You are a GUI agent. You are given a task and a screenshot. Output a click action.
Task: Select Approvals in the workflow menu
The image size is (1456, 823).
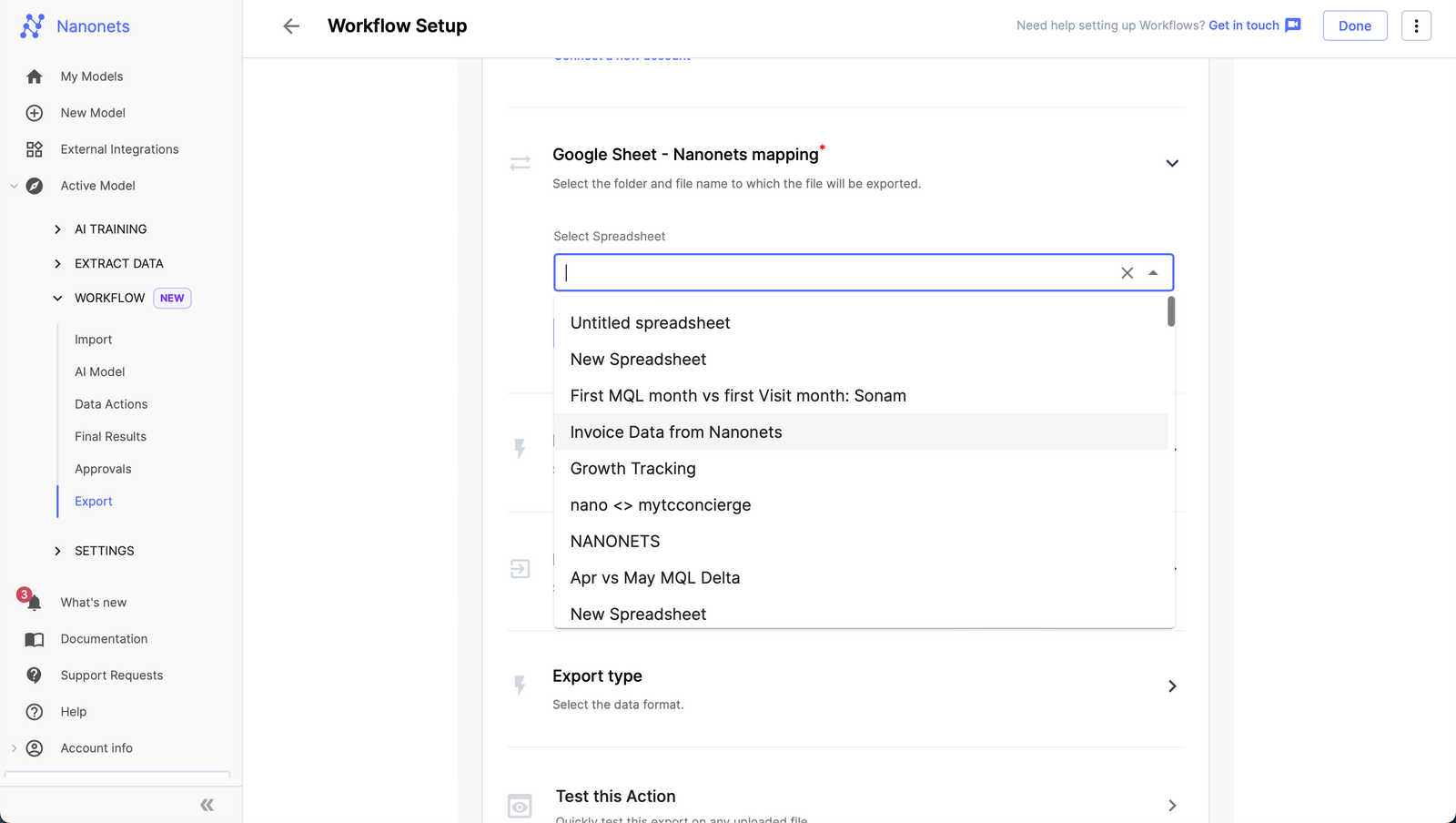103,468
